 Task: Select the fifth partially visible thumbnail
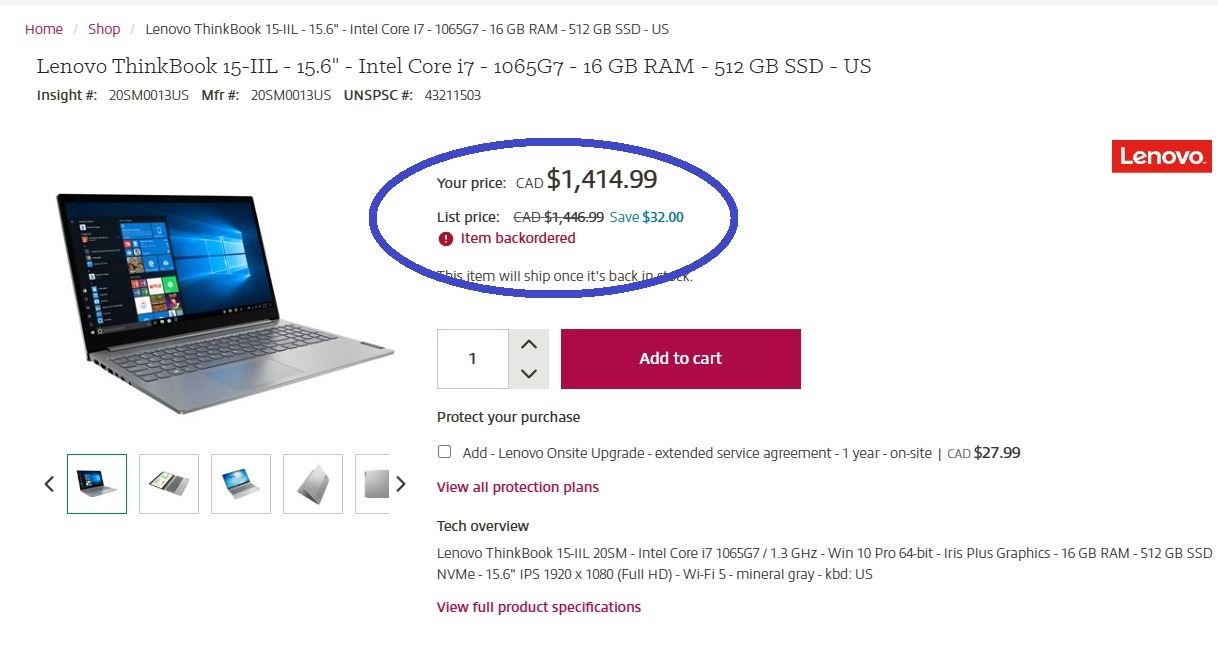[373, 484]
